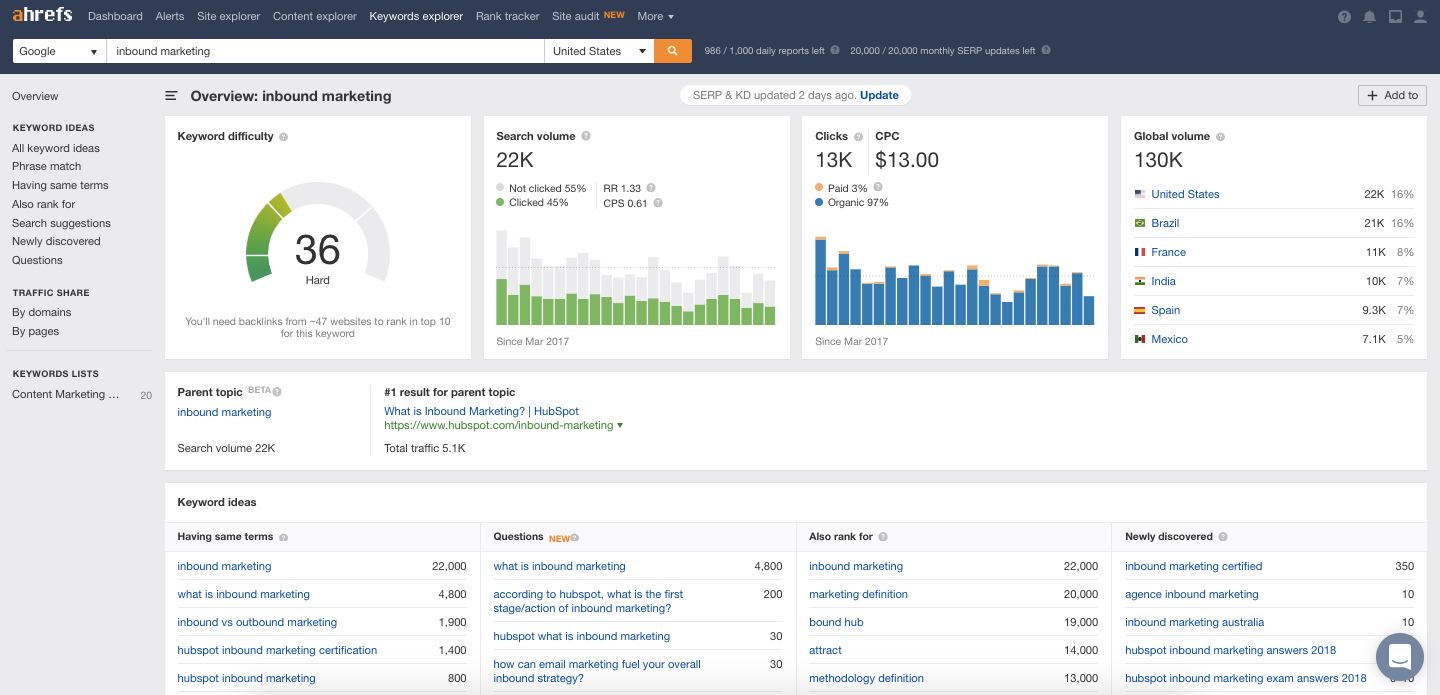The width and height of the screenshot is (1440, 695).
Task: Click the Add to button
Action: [x=1392, y=95]
